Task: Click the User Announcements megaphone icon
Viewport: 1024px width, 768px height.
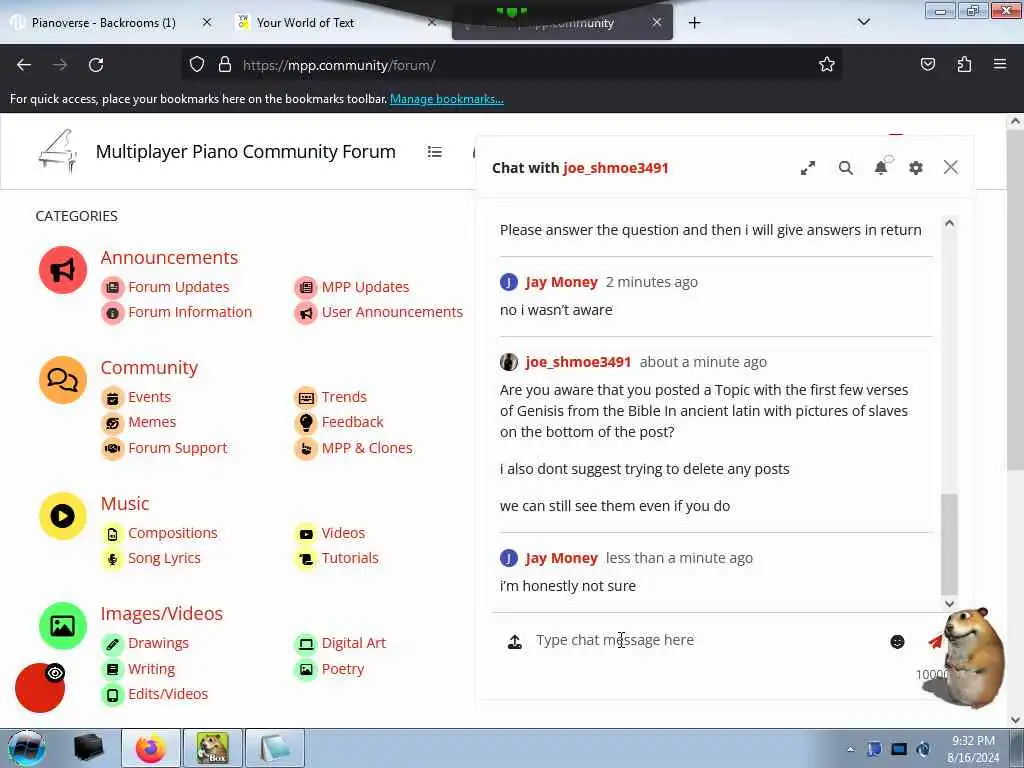Action: point(306,313)
